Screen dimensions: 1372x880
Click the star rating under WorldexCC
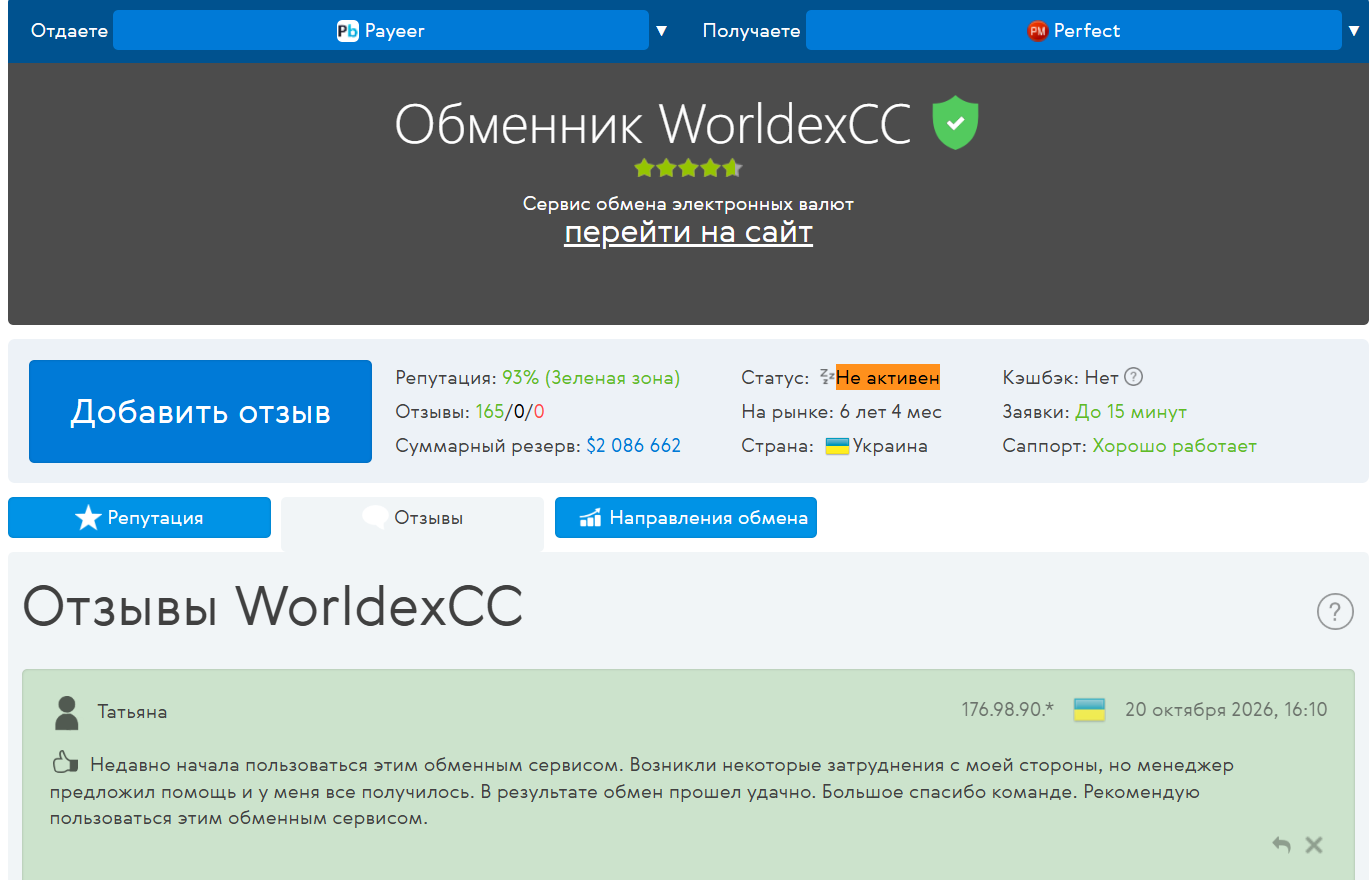point(688,168)
